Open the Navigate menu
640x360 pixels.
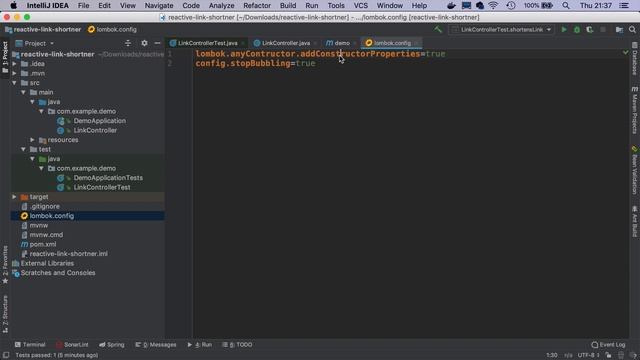coord(159,6)
